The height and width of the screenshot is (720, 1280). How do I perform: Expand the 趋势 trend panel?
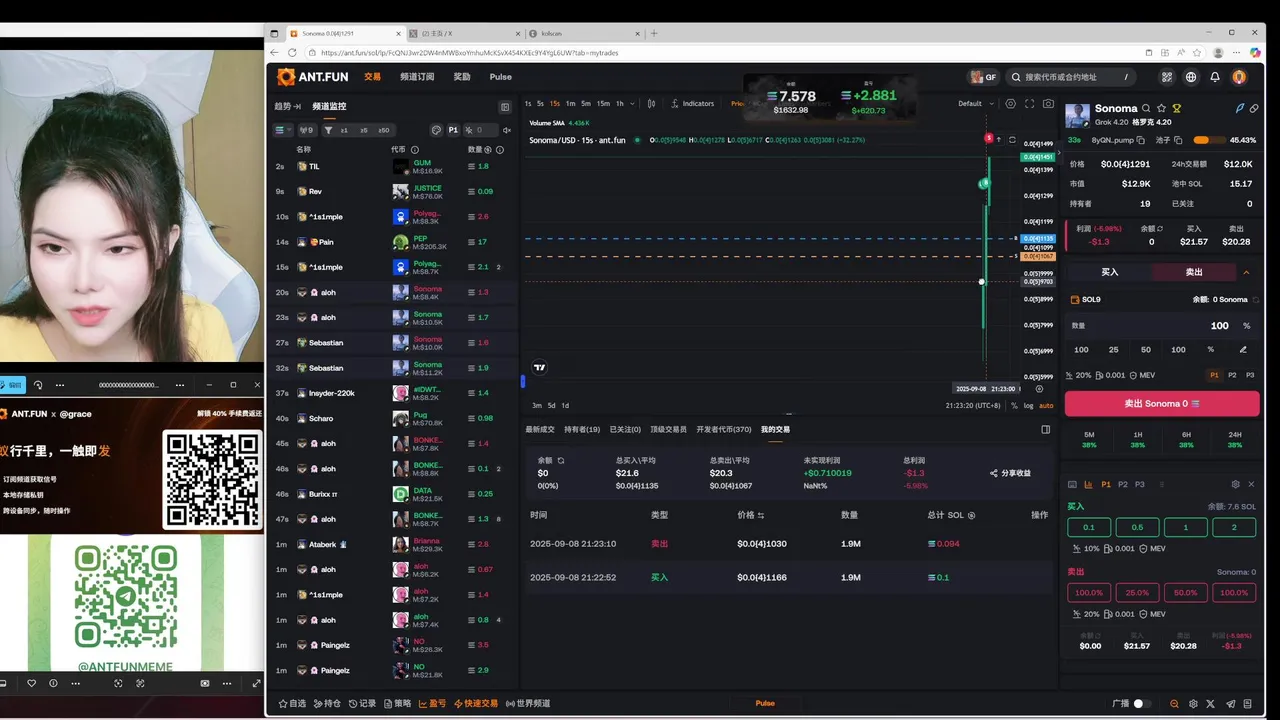pos(287,106)
